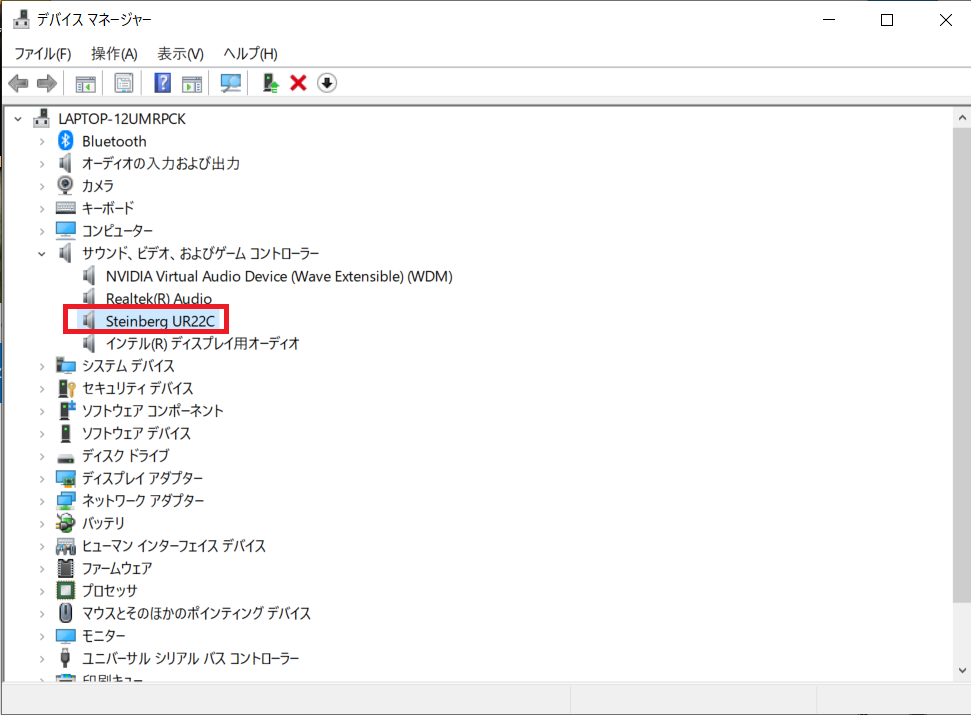
Task: Click the keyboard category icon
Action: (x=66, y=207)
